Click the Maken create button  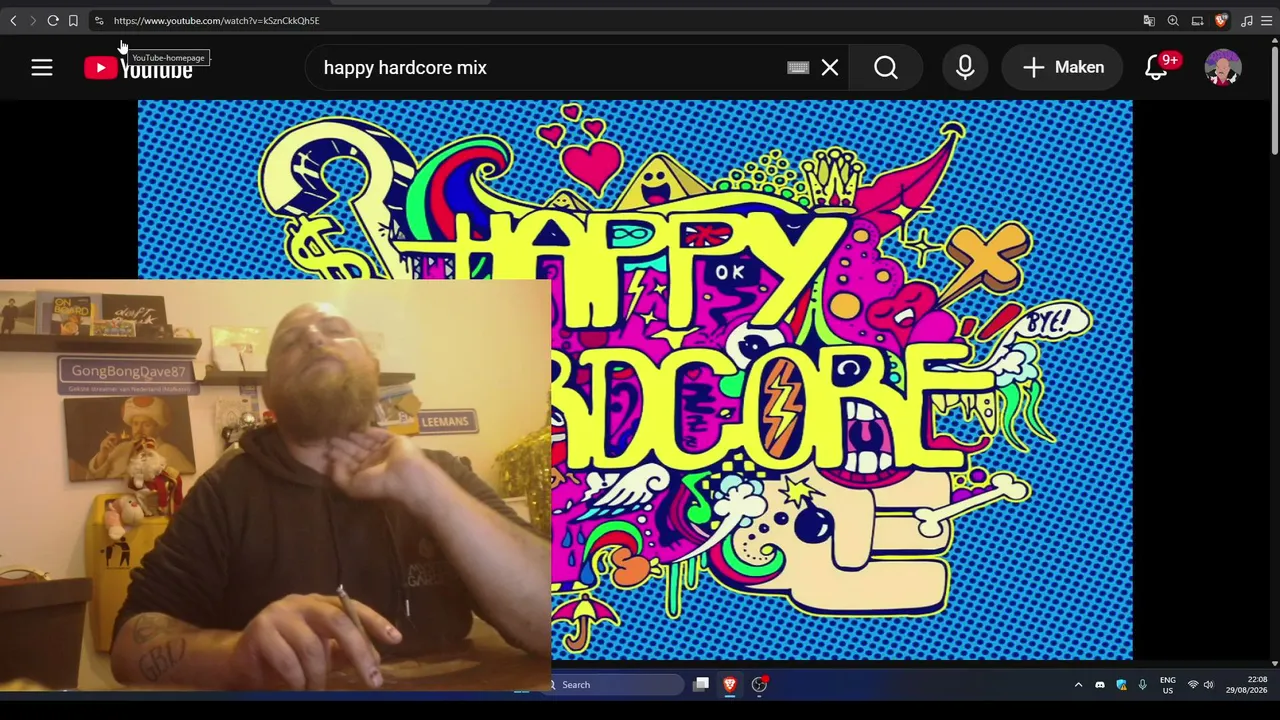point(1064,67)
